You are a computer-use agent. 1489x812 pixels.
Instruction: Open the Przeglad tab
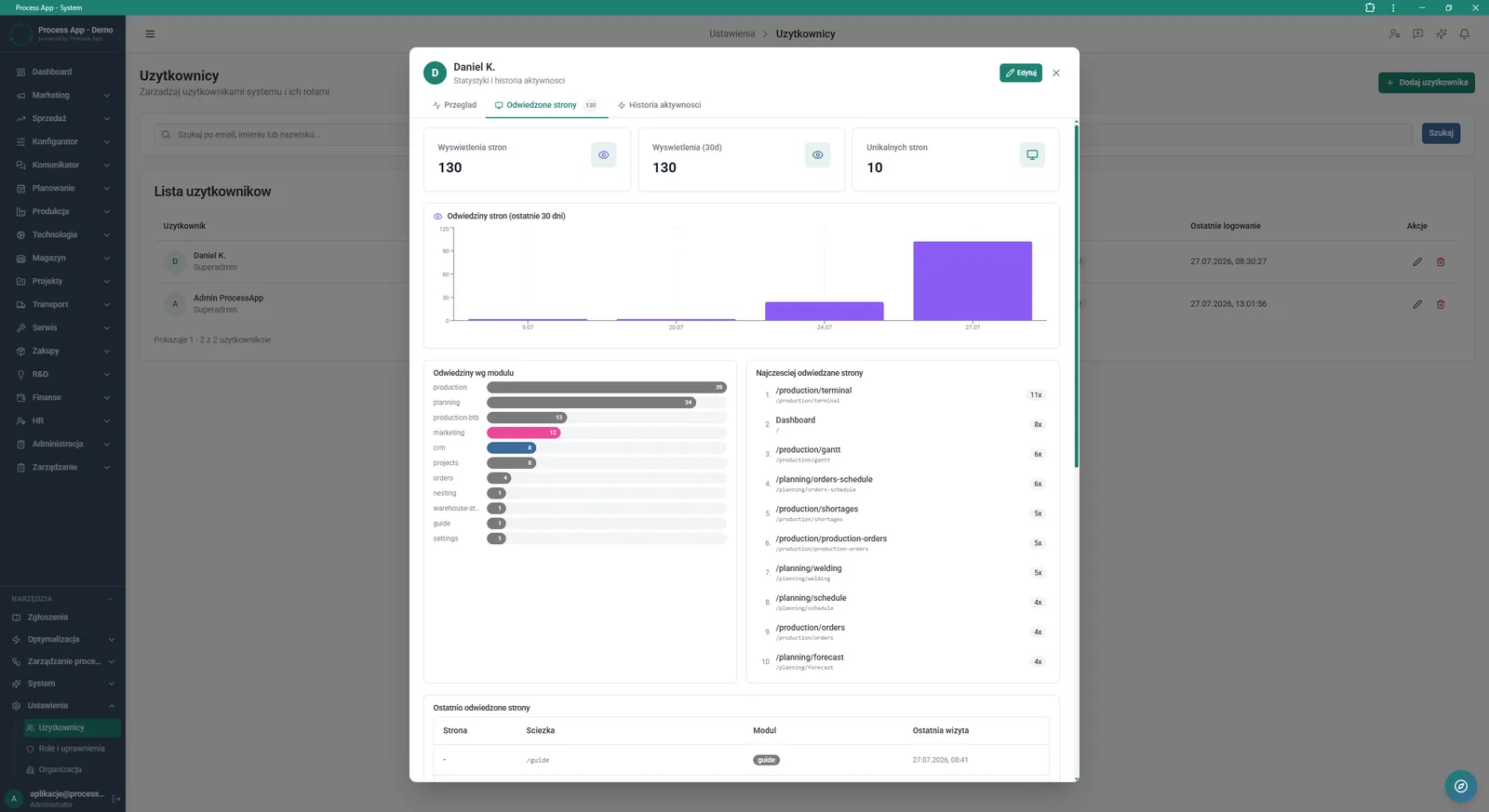454,105
